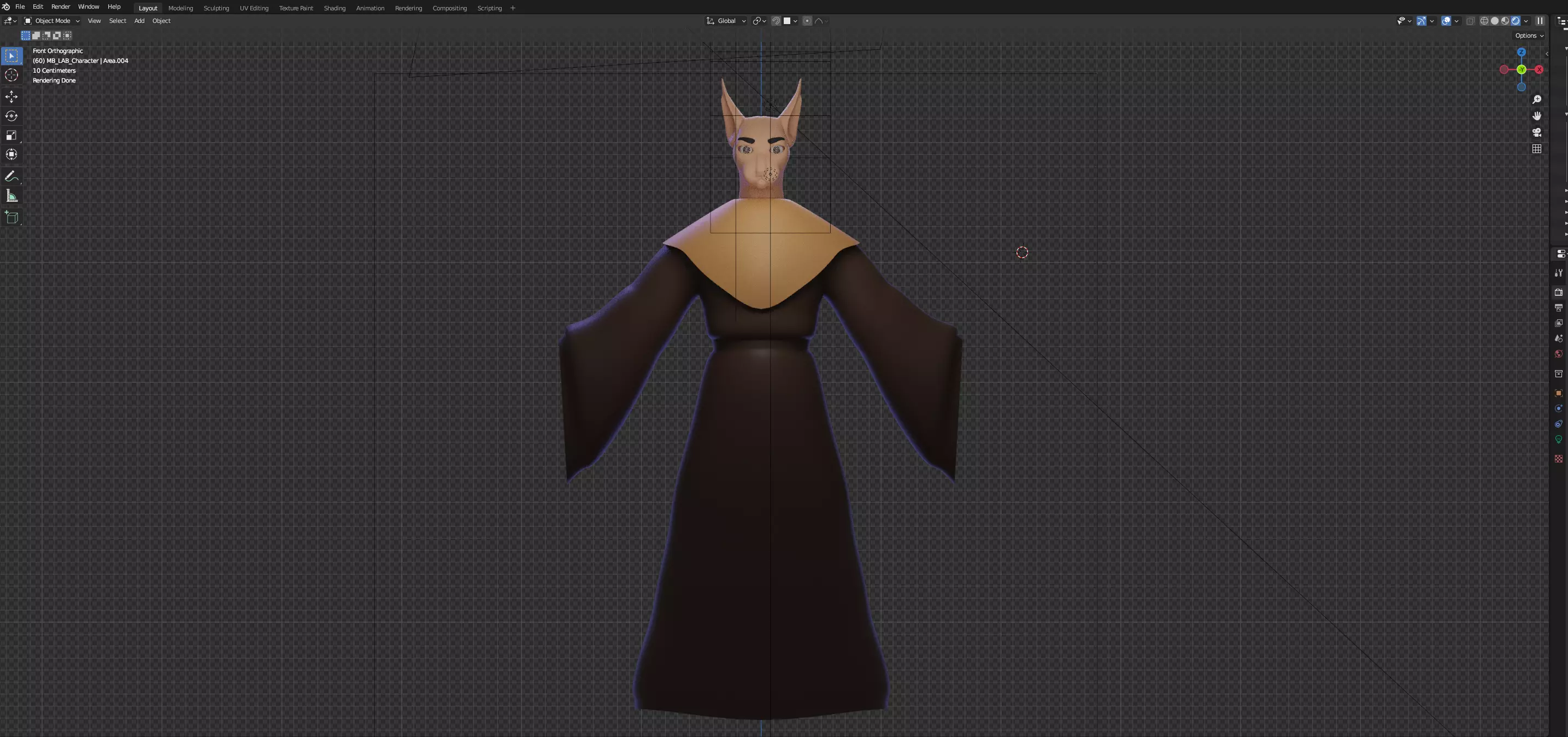
Task: Add a new workspace with the plus tab
Action: tap(513, 8)
